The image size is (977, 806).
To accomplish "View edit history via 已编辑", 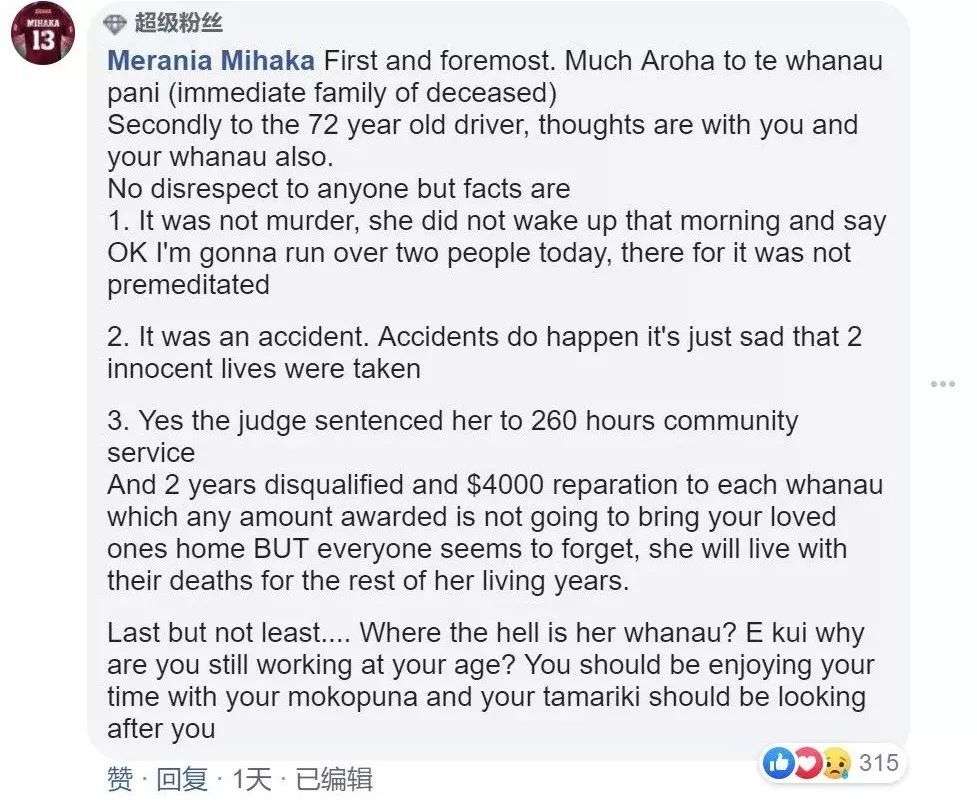I will click(335, 779).
